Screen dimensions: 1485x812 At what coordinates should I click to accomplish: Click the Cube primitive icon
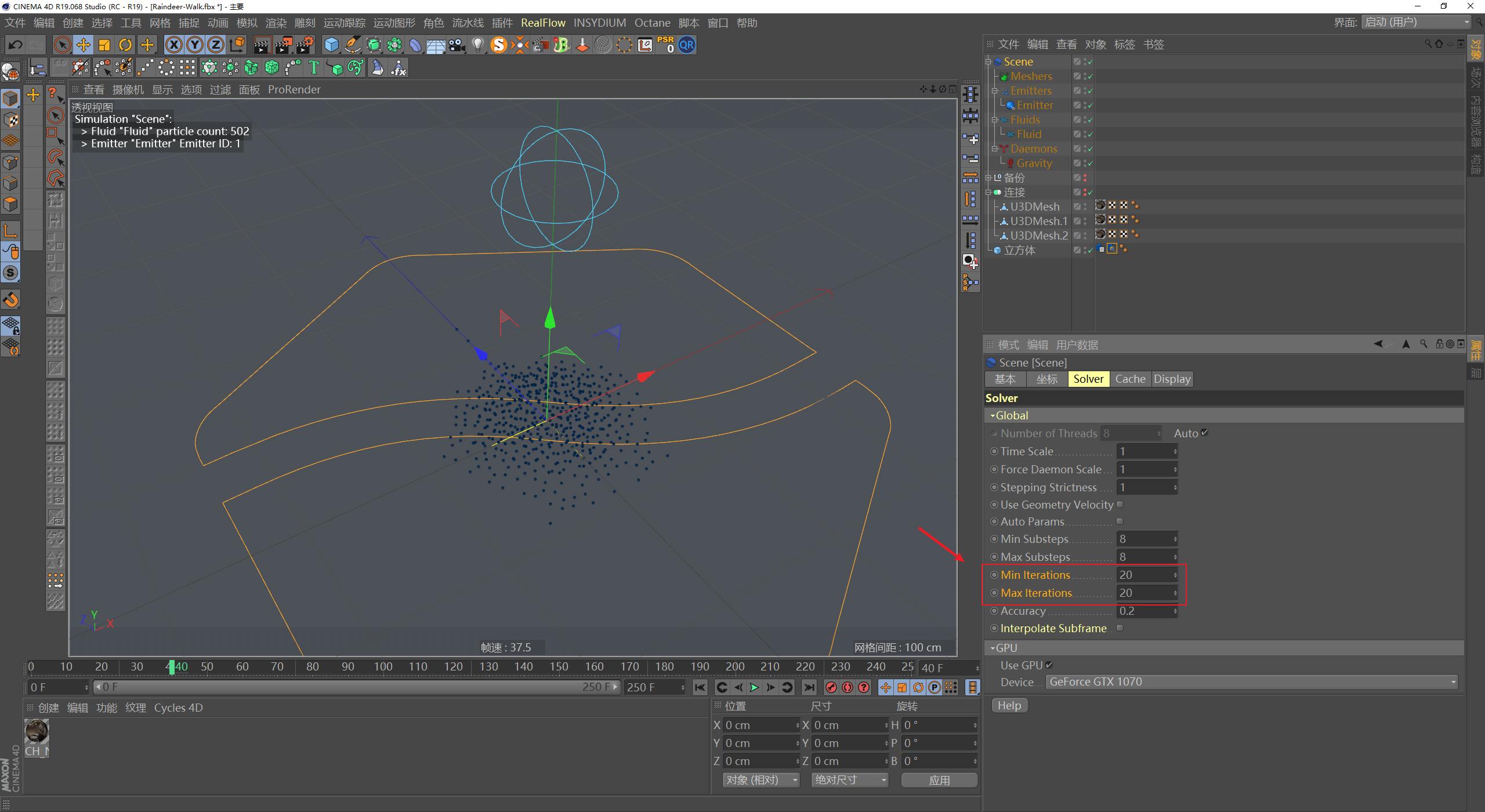pyautogui.click(x=331, y=45)
